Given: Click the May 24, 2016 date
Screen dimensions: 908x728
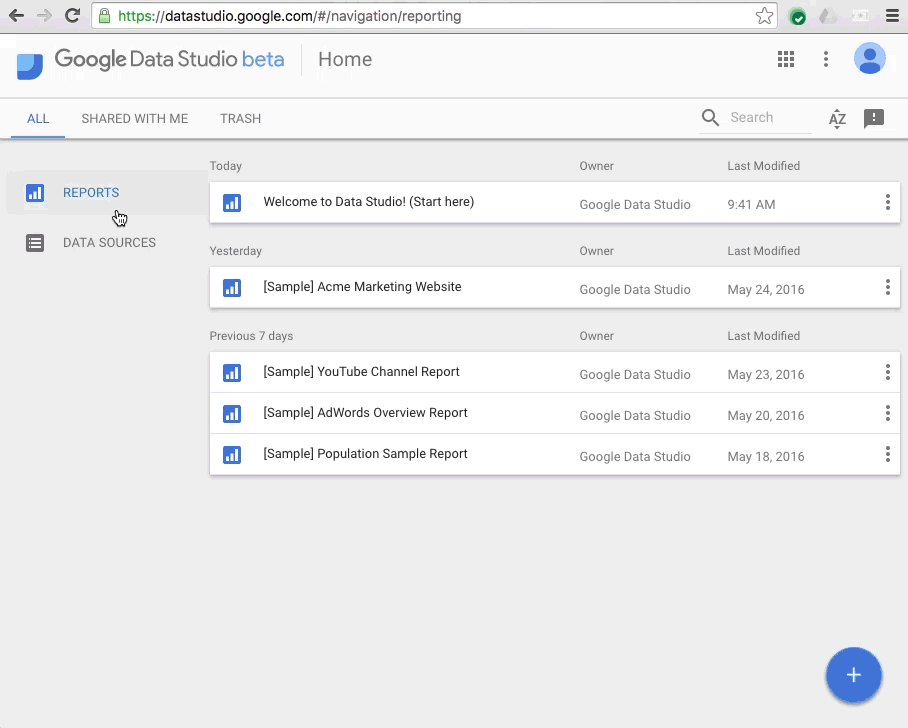Looking at the screenshot, I should coord(766,290).
